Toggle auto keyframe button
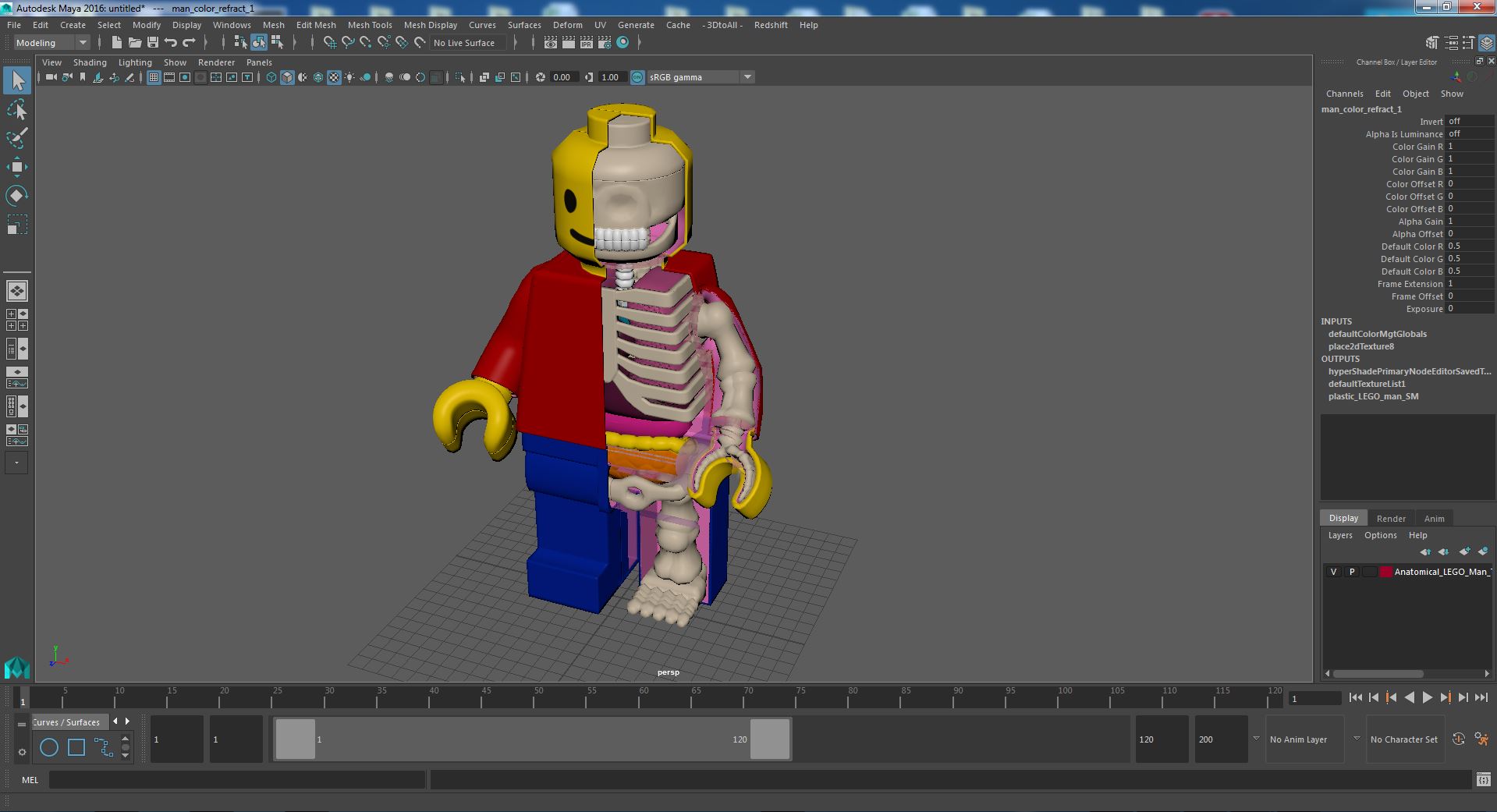This screenshot has height=812, width=1497. (x=1459, y=739)
